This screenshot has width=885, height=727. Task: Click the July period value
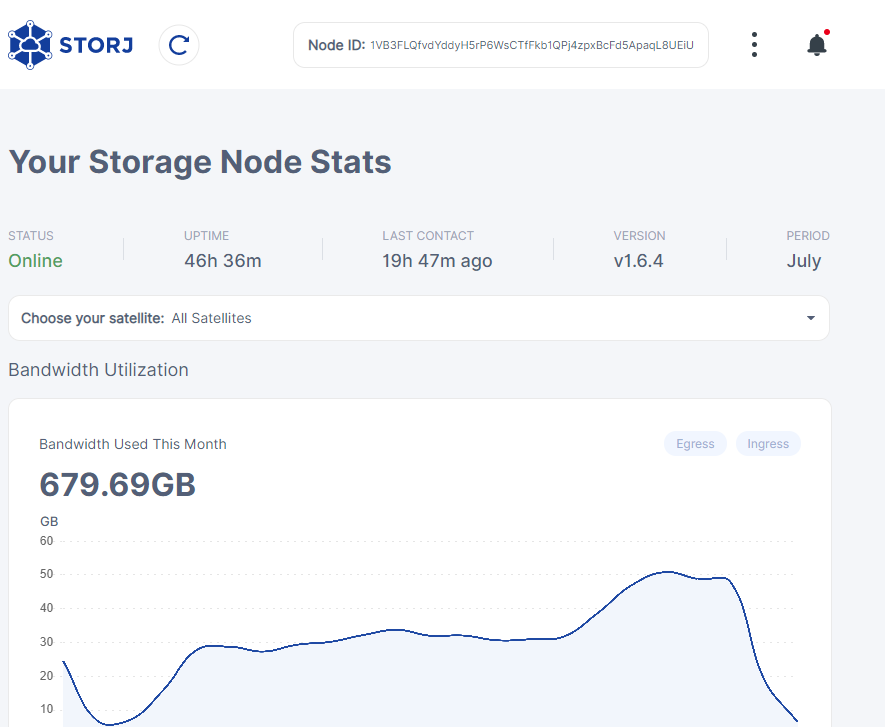click(803, 261)
